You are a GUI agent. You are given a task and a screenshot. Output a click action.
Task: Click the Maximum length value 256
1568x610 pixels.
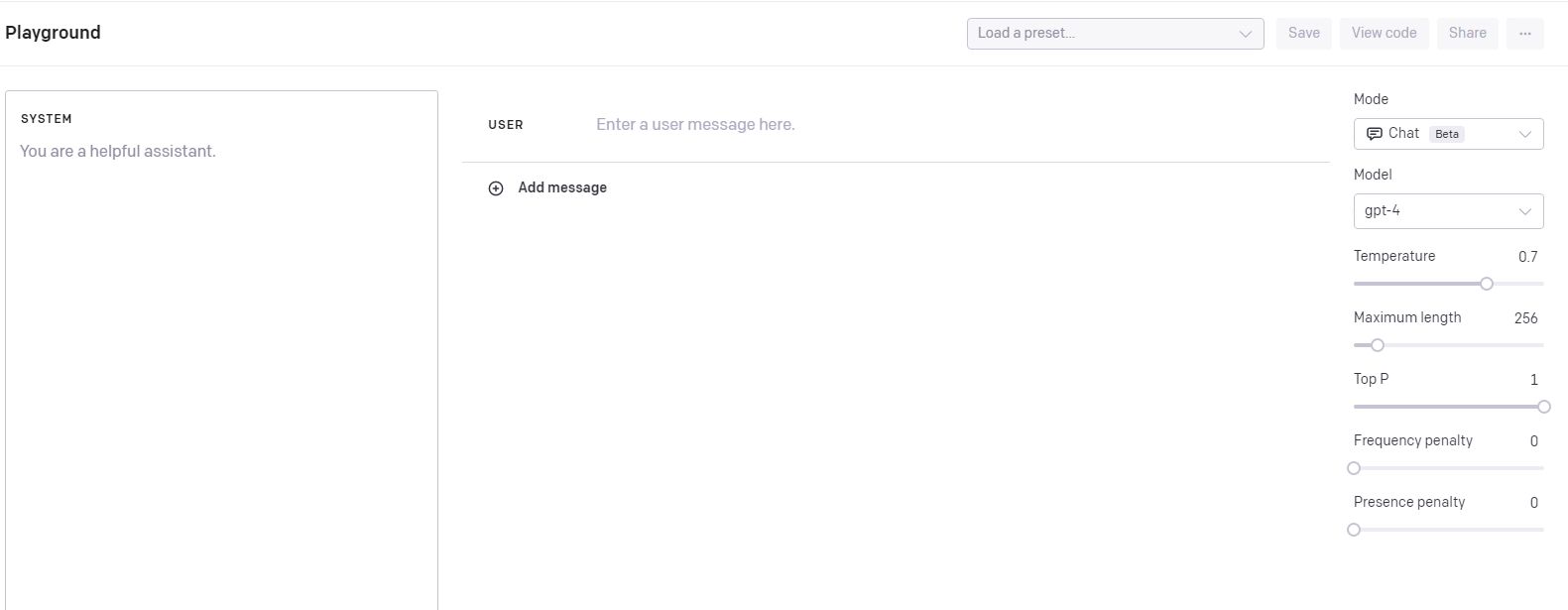tap(1525, 318)
